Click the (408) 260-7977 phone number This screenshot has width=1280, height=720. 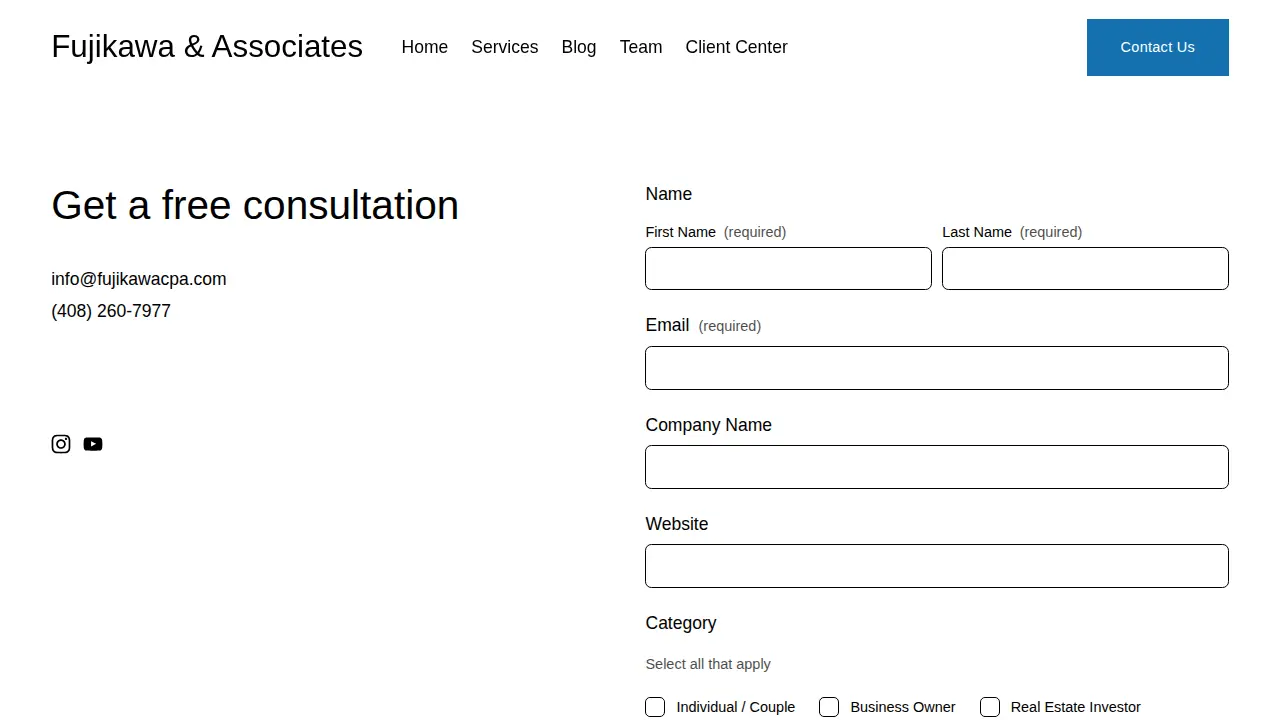(x=111, y=311)
